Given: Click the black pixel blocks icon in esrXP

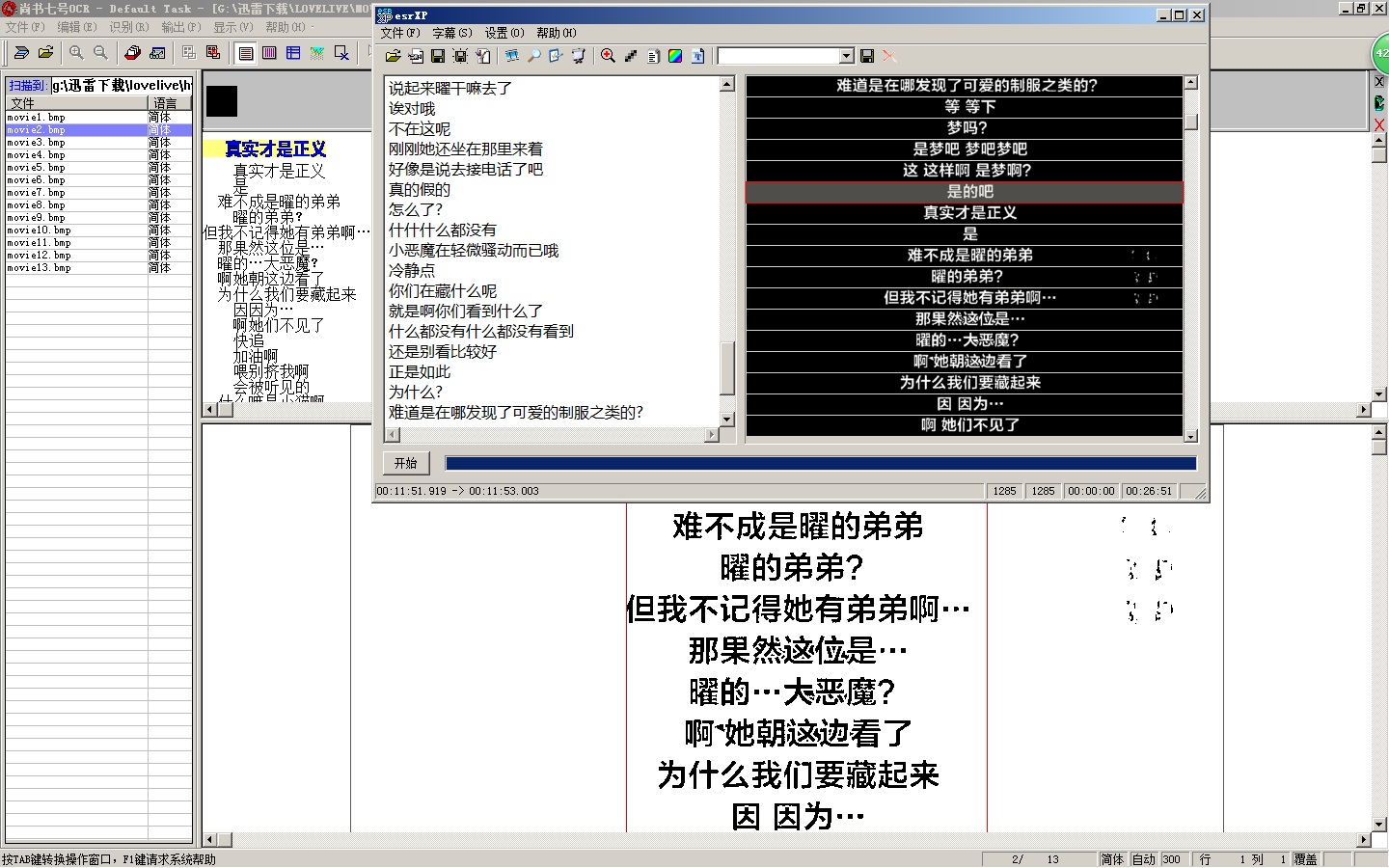Looking at the screenshot, I should pos(631,56).
